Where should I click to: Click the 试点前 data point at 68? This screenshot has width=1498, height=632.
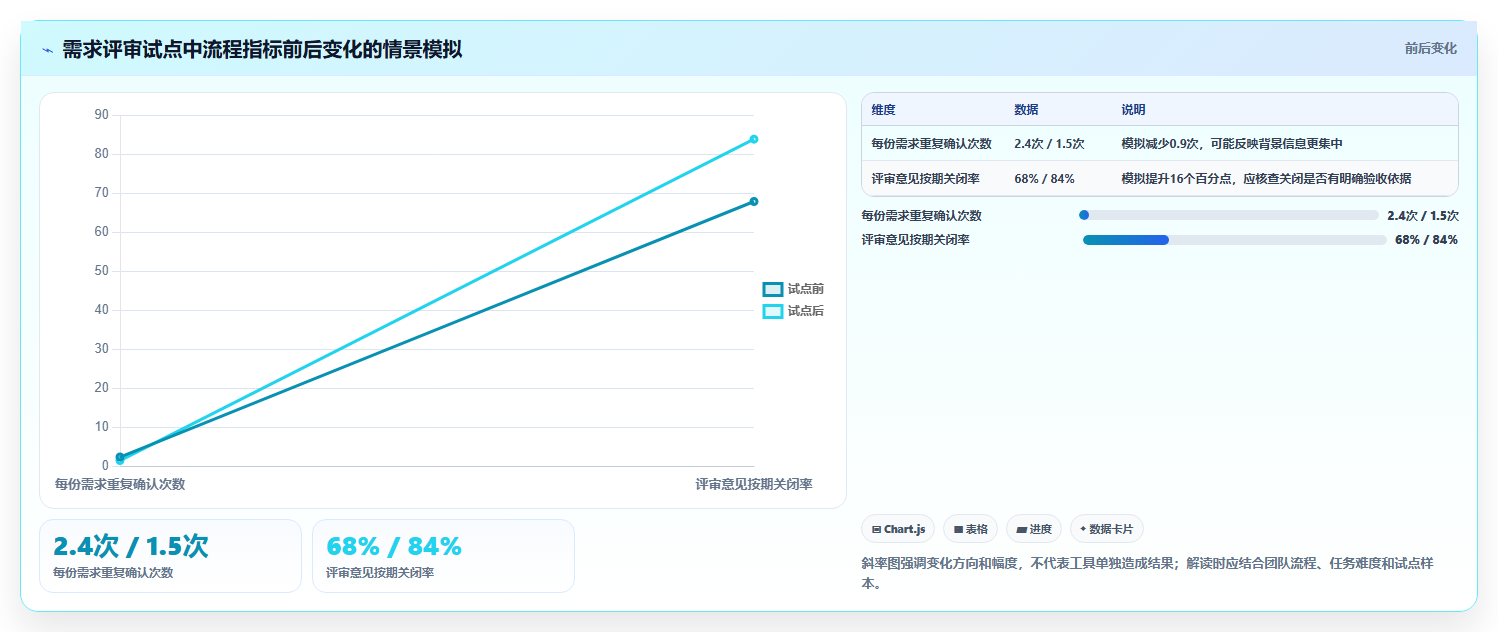coord(754,201)
